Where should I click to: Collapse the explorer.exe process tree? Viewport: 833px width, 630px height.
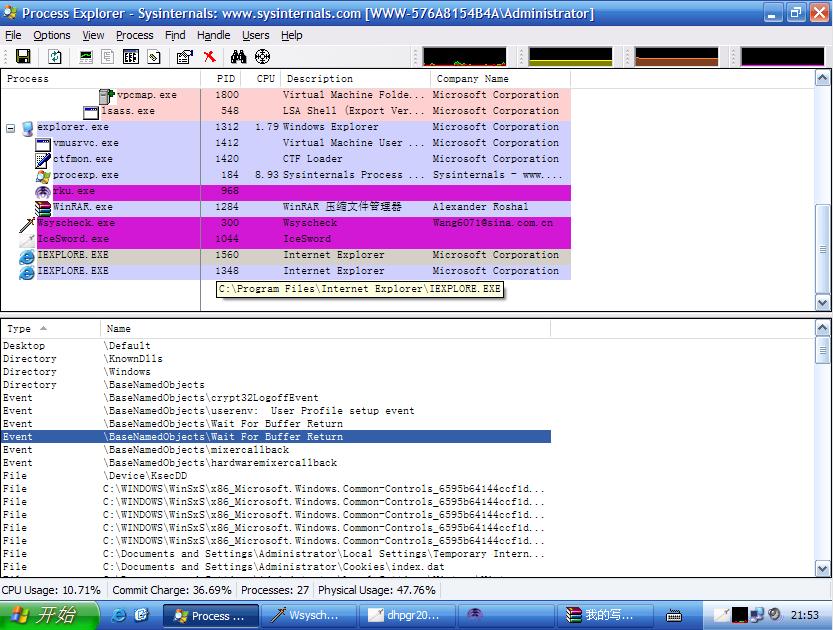11,128
